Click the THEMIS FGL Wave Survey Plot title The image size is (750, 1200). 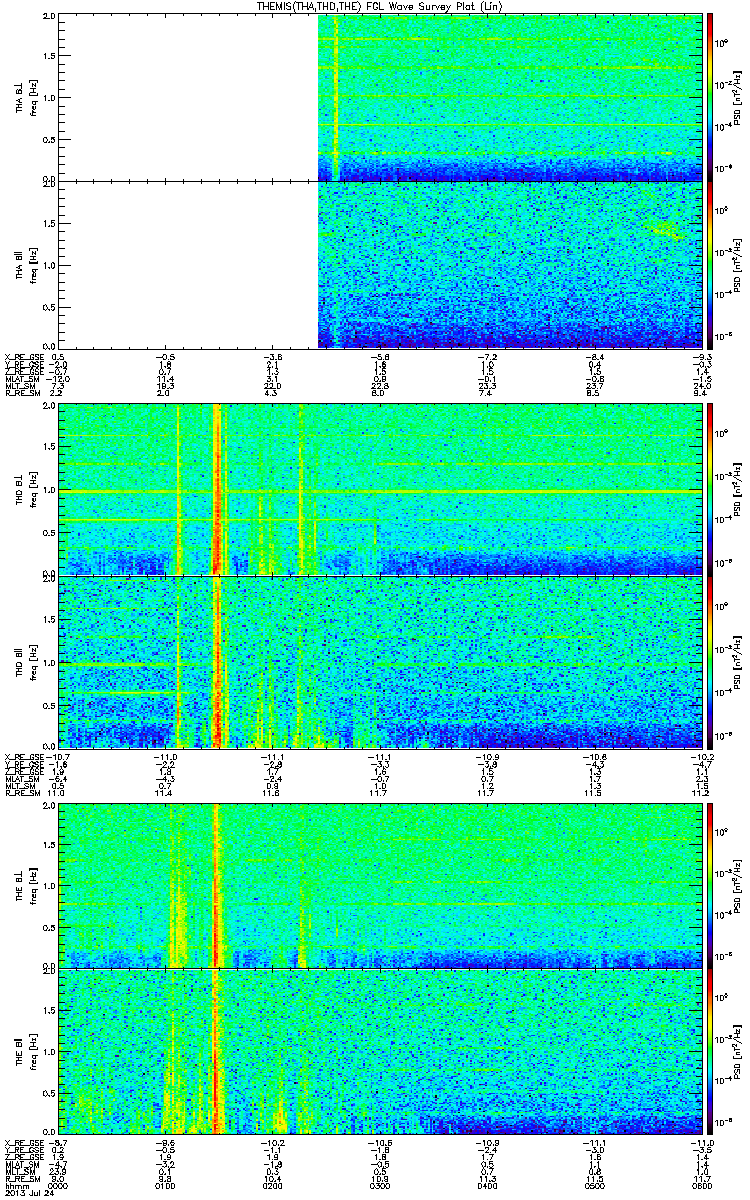tap(380, 6)
